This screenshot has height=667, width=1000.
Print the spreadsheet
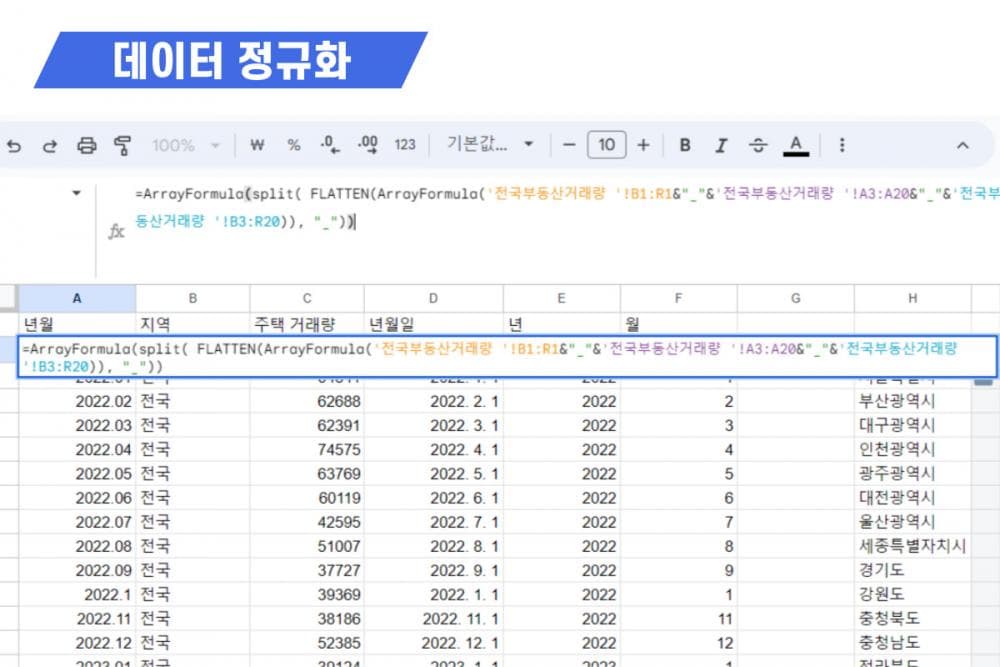(86, 146)
